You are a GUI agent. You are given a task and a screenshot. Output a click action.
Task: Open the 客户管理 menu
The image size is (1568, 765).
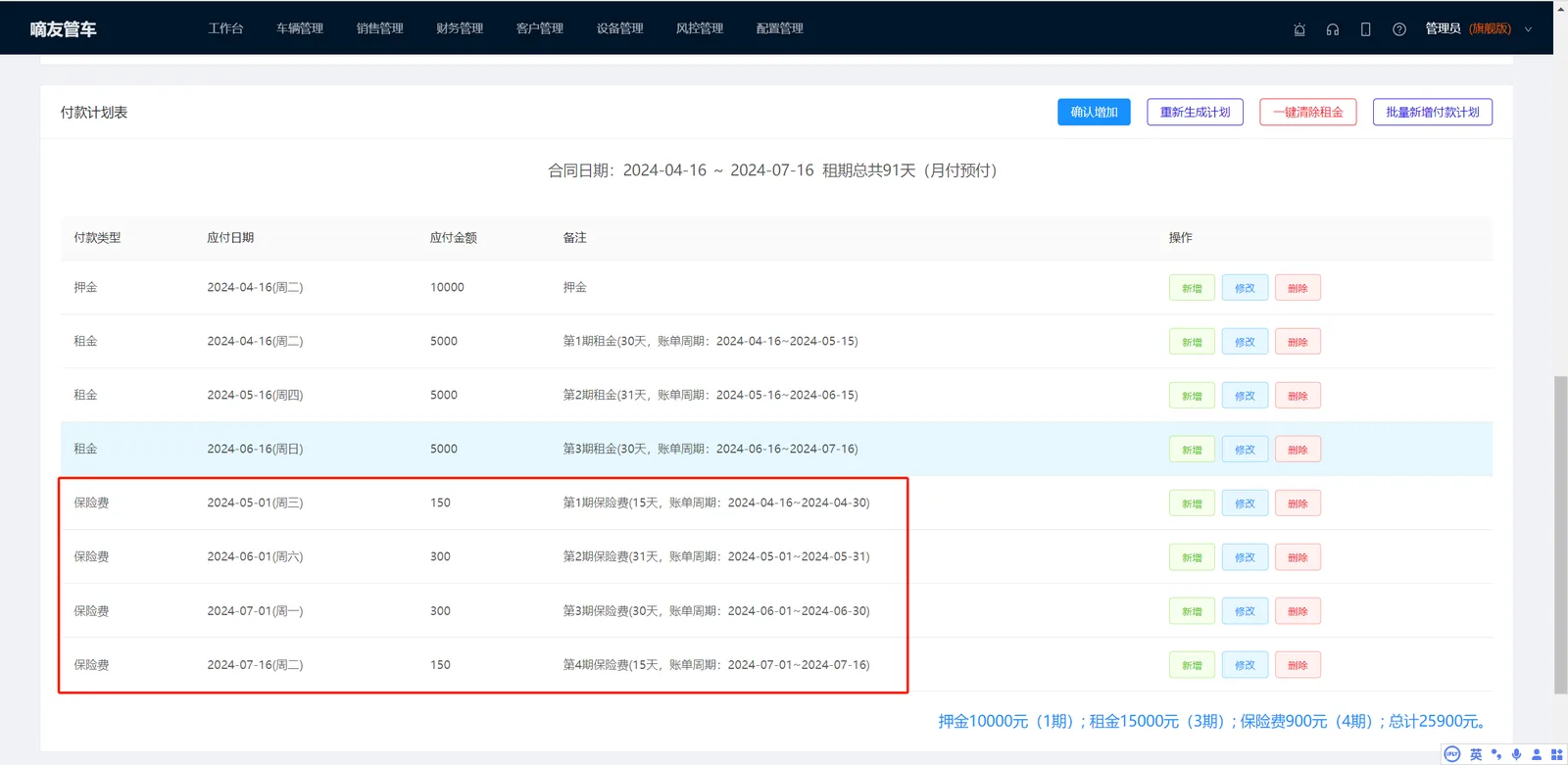point(540,28)
